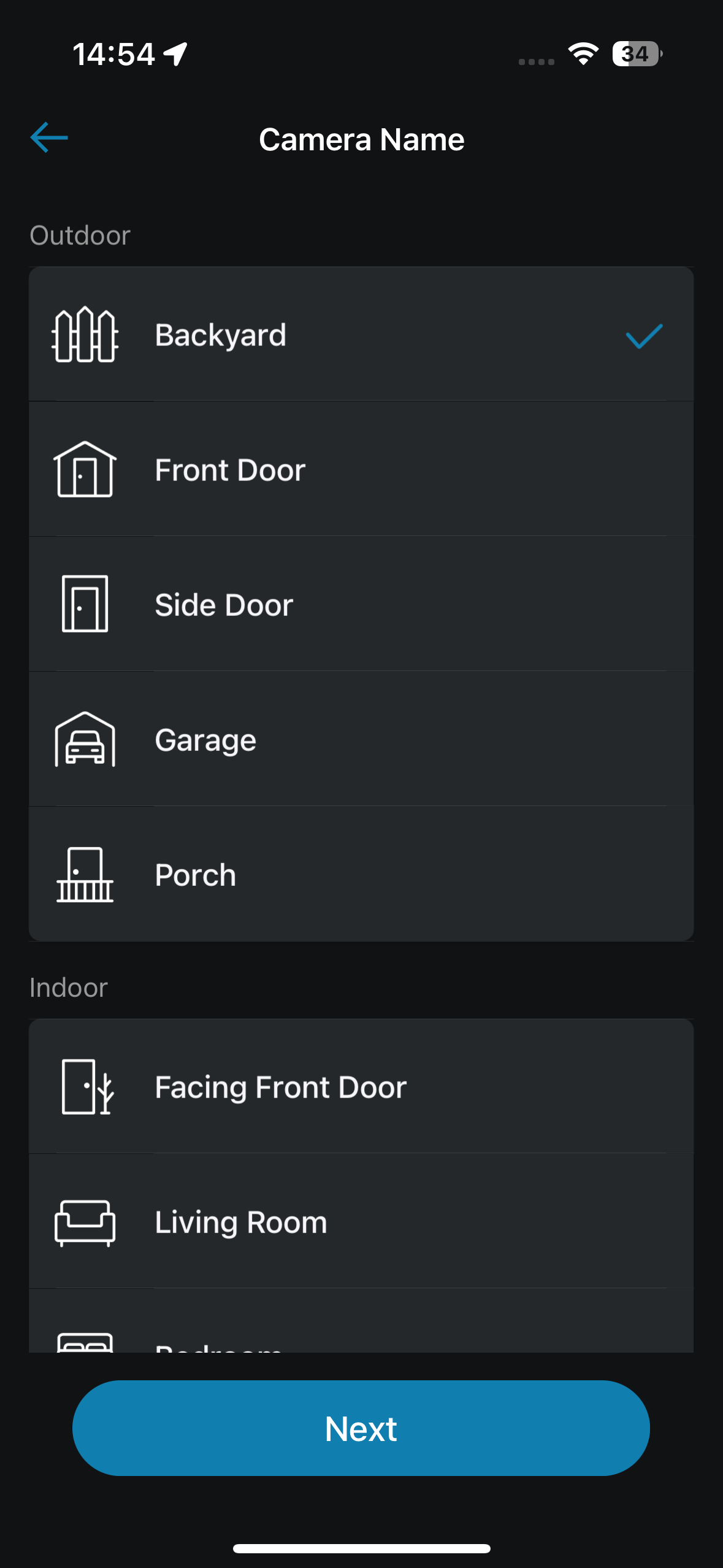723x1568 pixels.
Task: Click the Facing Front Door icon
Action: click(87, 1086)
